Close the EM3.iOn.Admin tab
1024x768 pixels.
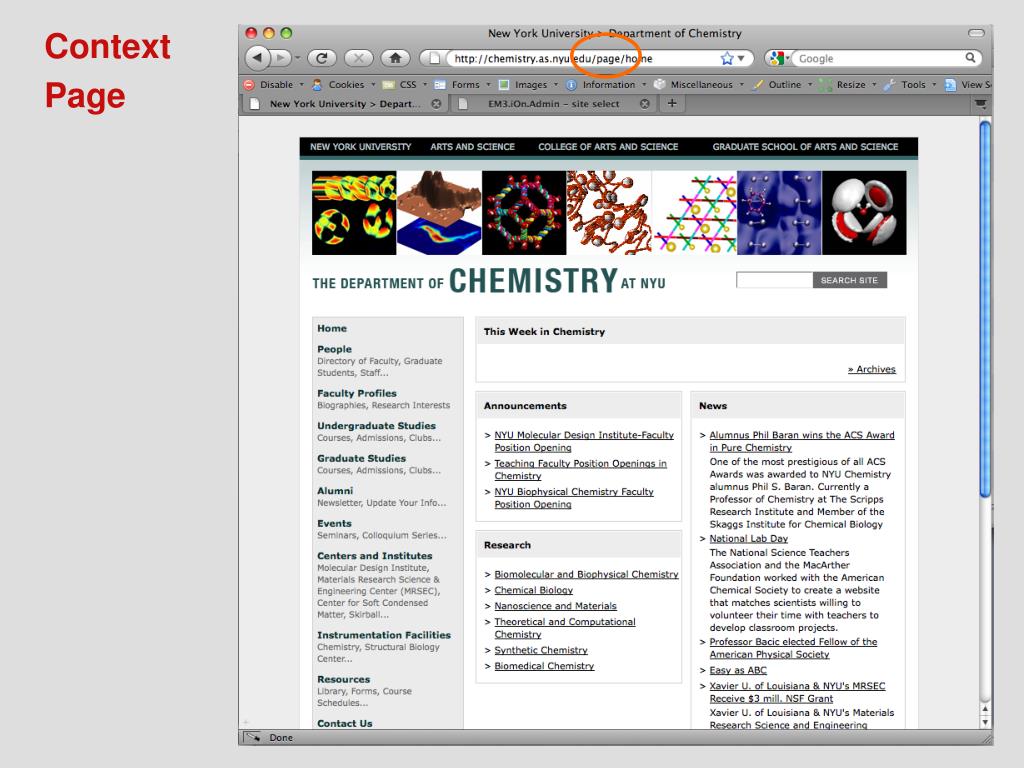[645, 104]
